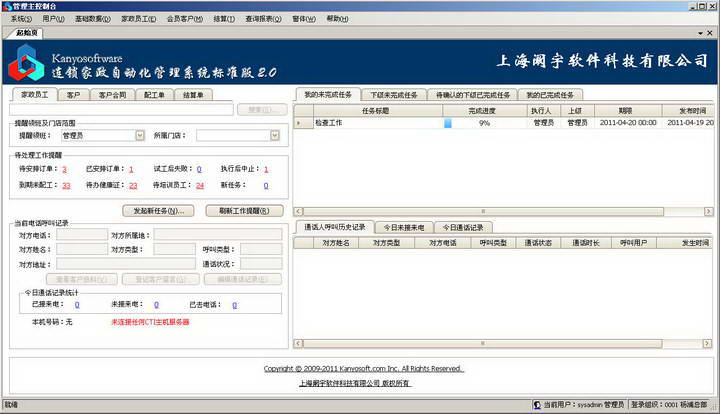Switch to the 今日未接来电 tab

click(404, 228)
